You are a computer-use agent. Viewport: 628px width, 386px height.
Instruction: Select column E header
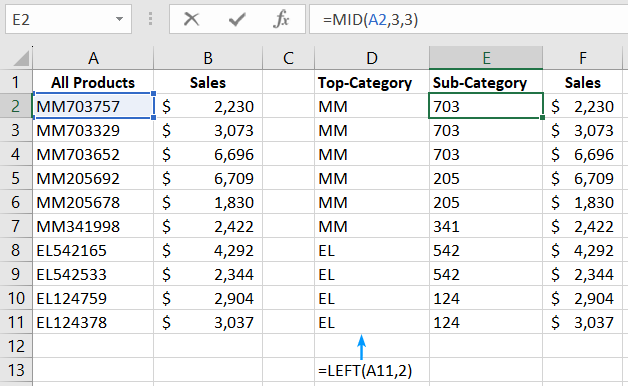point(486,58)
